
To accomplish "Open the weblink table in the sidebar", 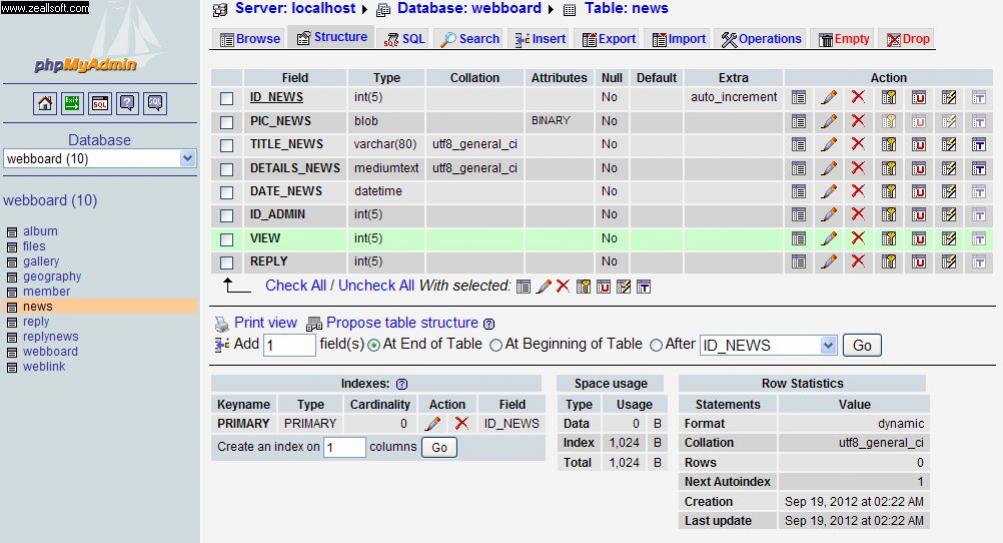I will [x=44, y=366].
